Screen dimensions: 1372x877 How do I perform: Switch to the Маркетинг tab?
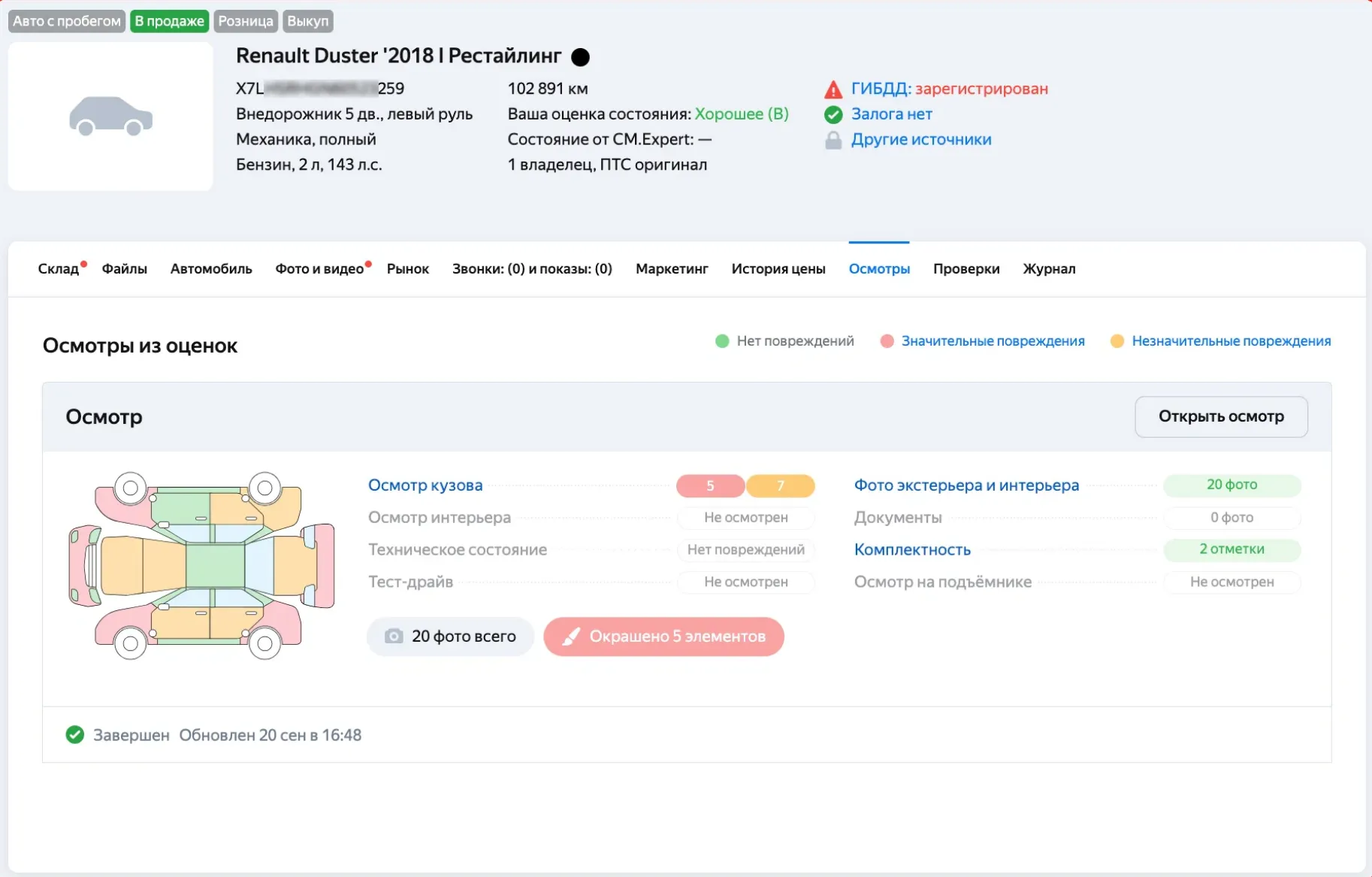point(672,268)
